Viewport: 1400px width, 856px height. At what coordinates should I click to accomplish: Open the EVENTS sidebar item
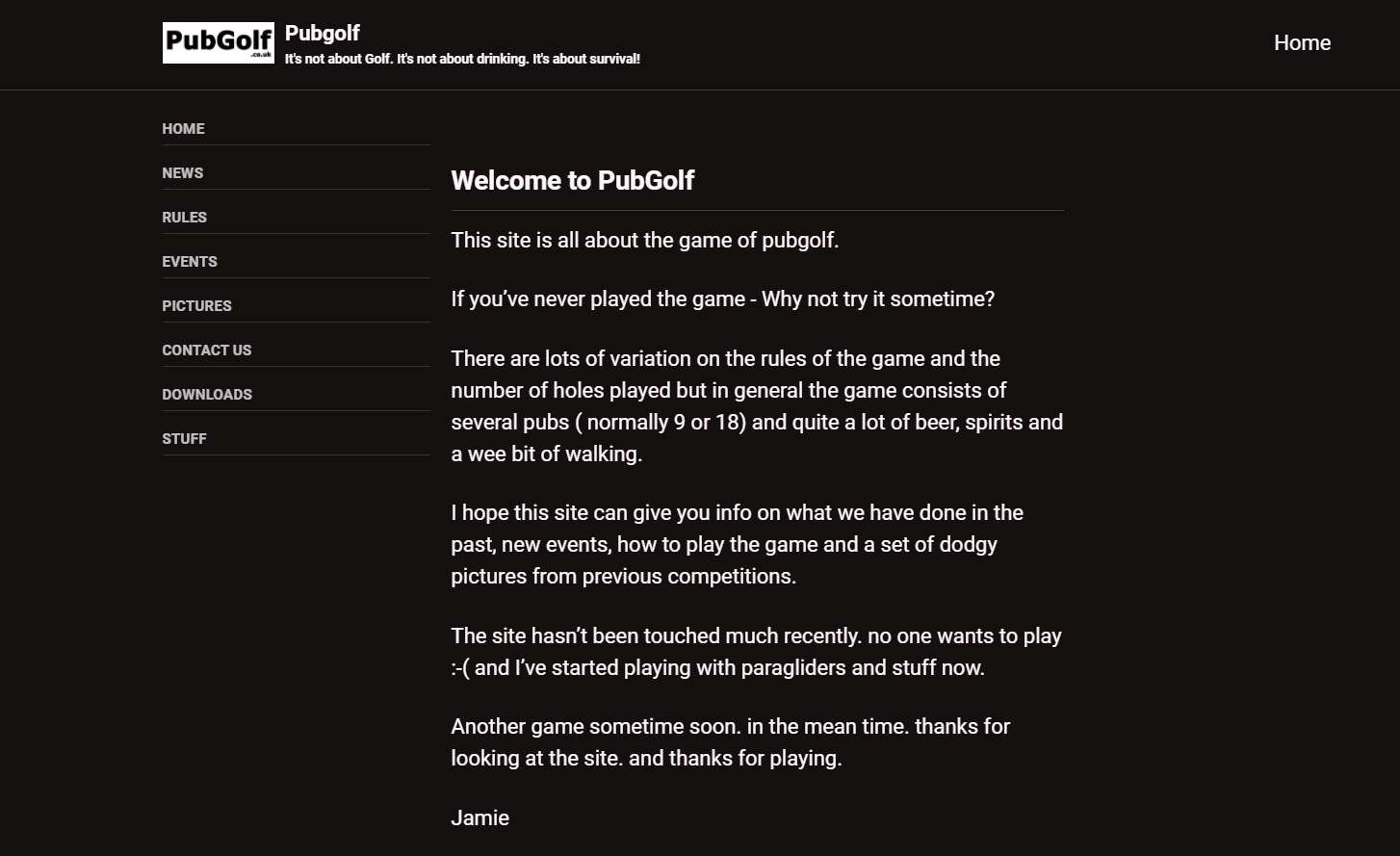[x=190, y=261]
